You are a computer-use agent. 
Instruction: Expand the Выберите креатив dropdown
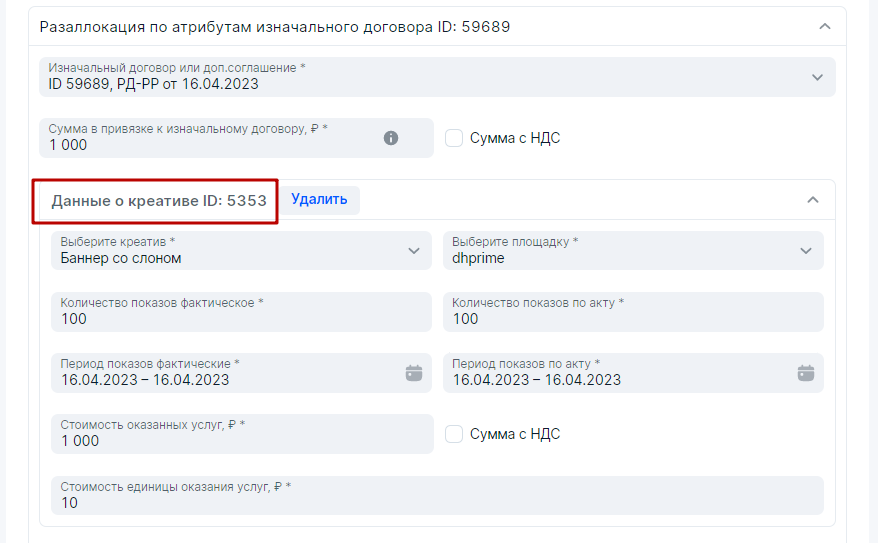point(414,251)
